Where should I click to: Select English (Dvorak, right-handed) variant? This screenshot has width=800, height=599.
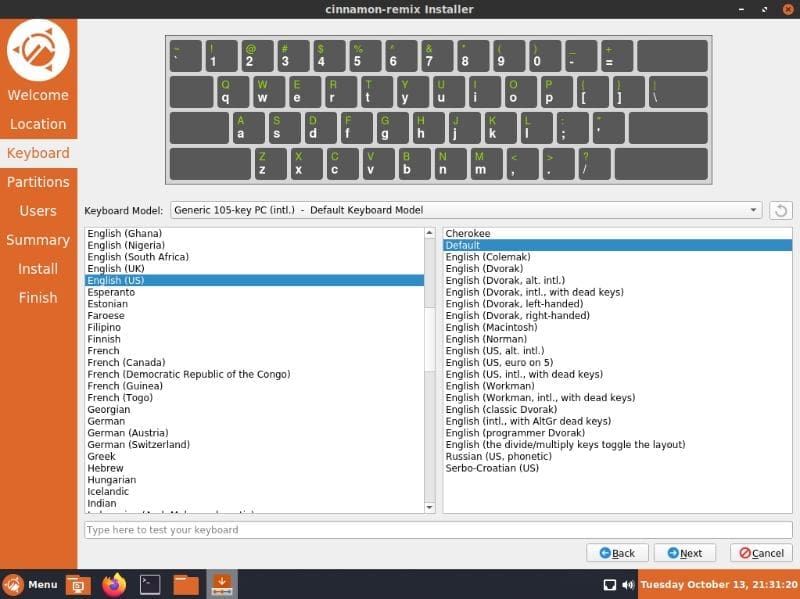point(617,316)
